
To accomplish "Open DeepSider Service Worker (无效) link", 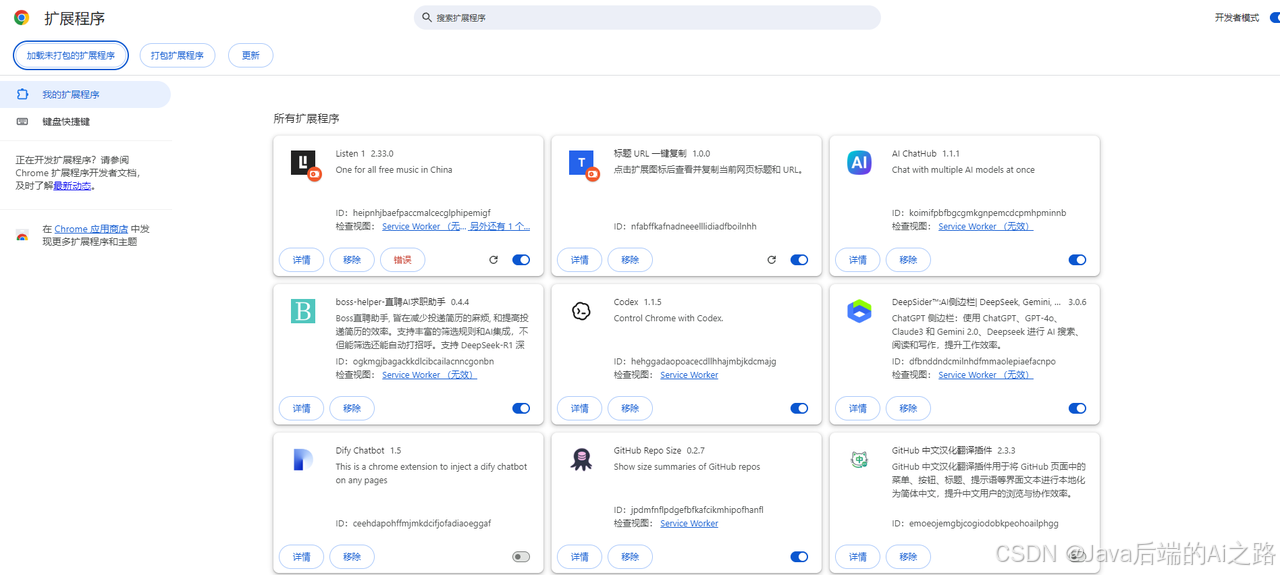I will (985, 375).
